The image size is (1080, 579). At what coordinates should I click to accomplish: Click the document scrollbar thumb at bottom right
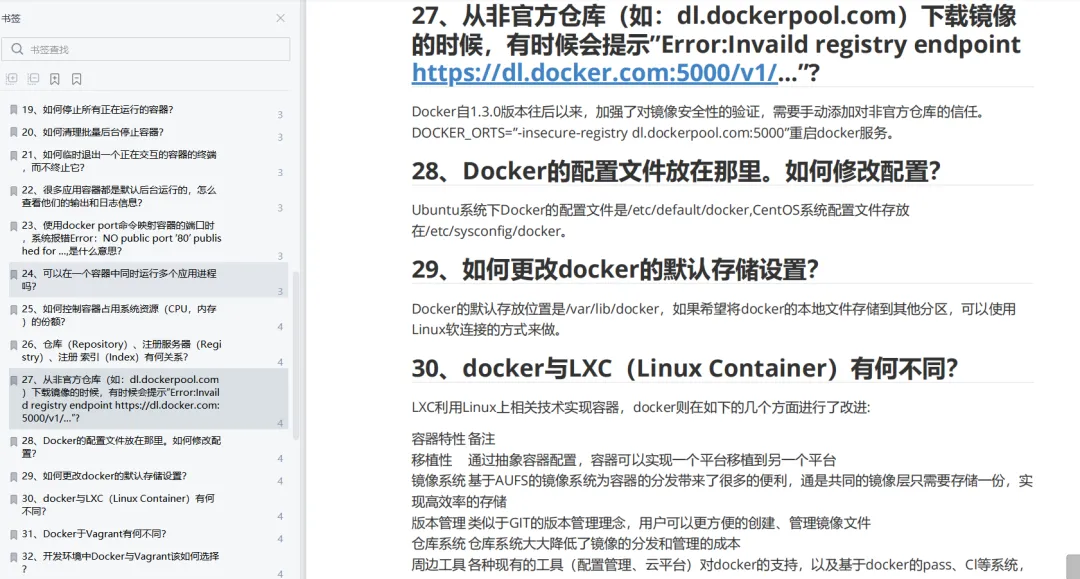(1072, 566)
